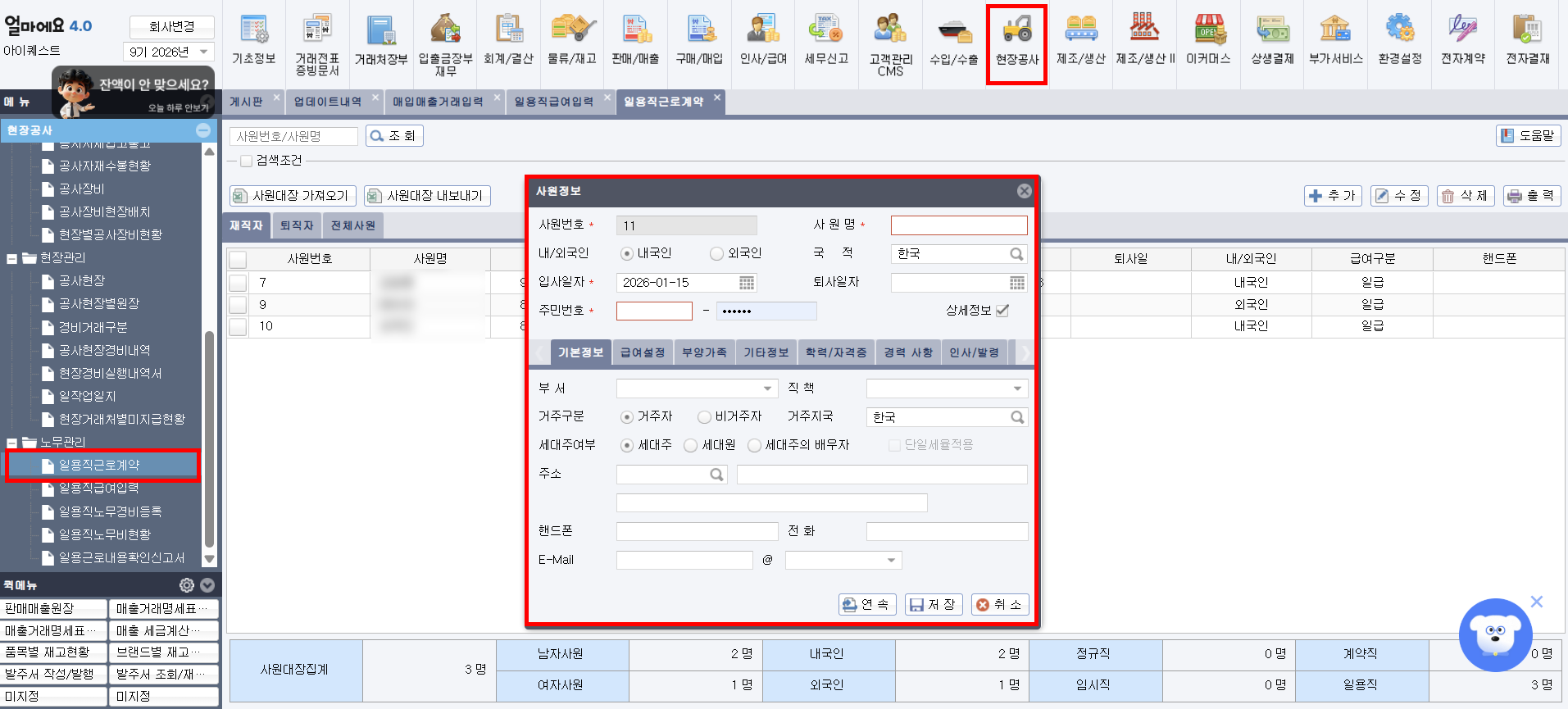The image size is (1568, 709).
Task: Open the 부가서비스 icon
Action: tap(1336, 39)
